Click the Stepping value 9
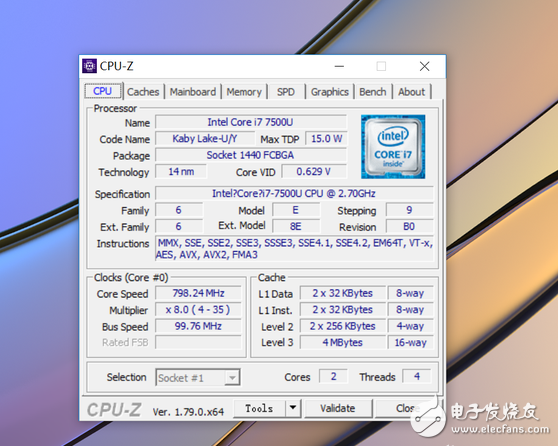Screen dimensions: 558x446 410,210
